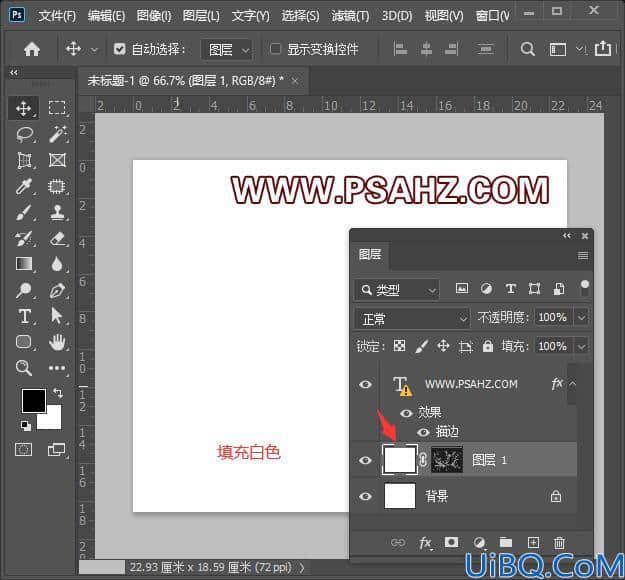The image size is (625, 580).
Task: Click the 图层 panel tab
Action: pos(370,254)
